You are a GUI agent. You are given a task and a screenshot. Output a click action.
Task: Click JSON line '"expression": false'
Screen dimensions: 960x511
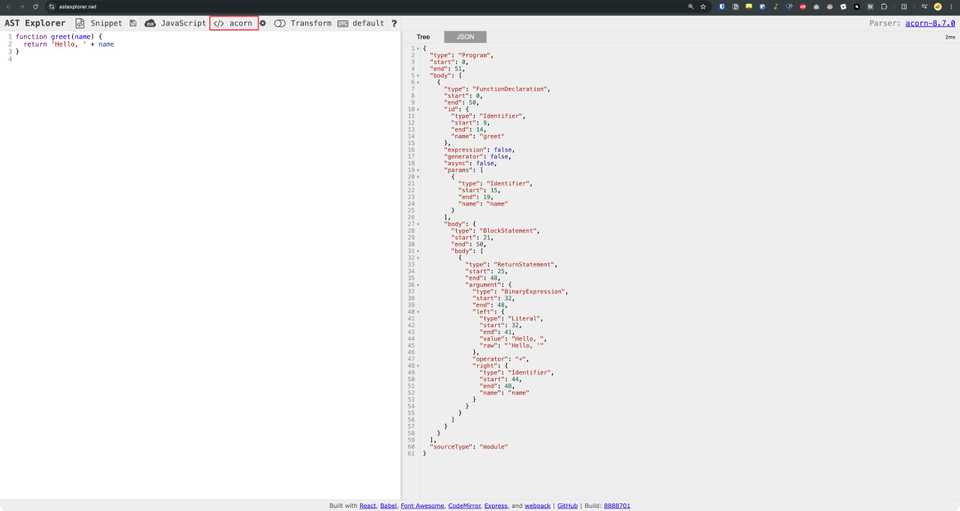(479, 149)
